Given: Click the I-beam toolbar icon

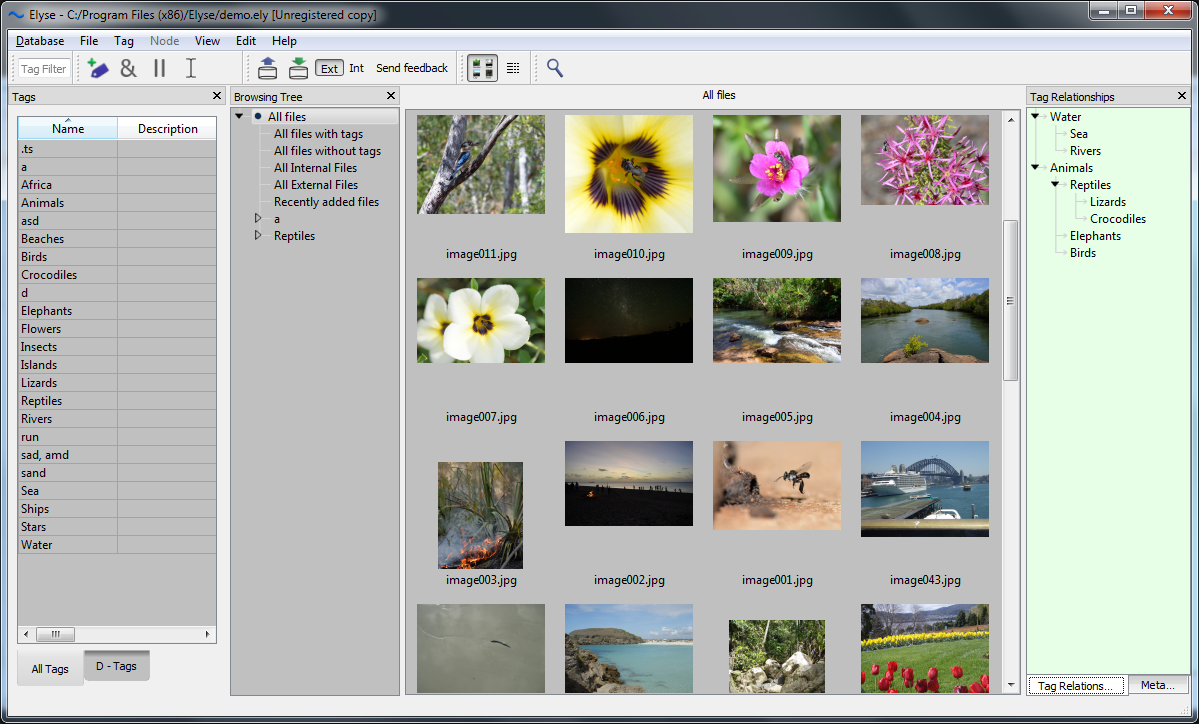Looking at the screenshot, I should click(190, 68).
